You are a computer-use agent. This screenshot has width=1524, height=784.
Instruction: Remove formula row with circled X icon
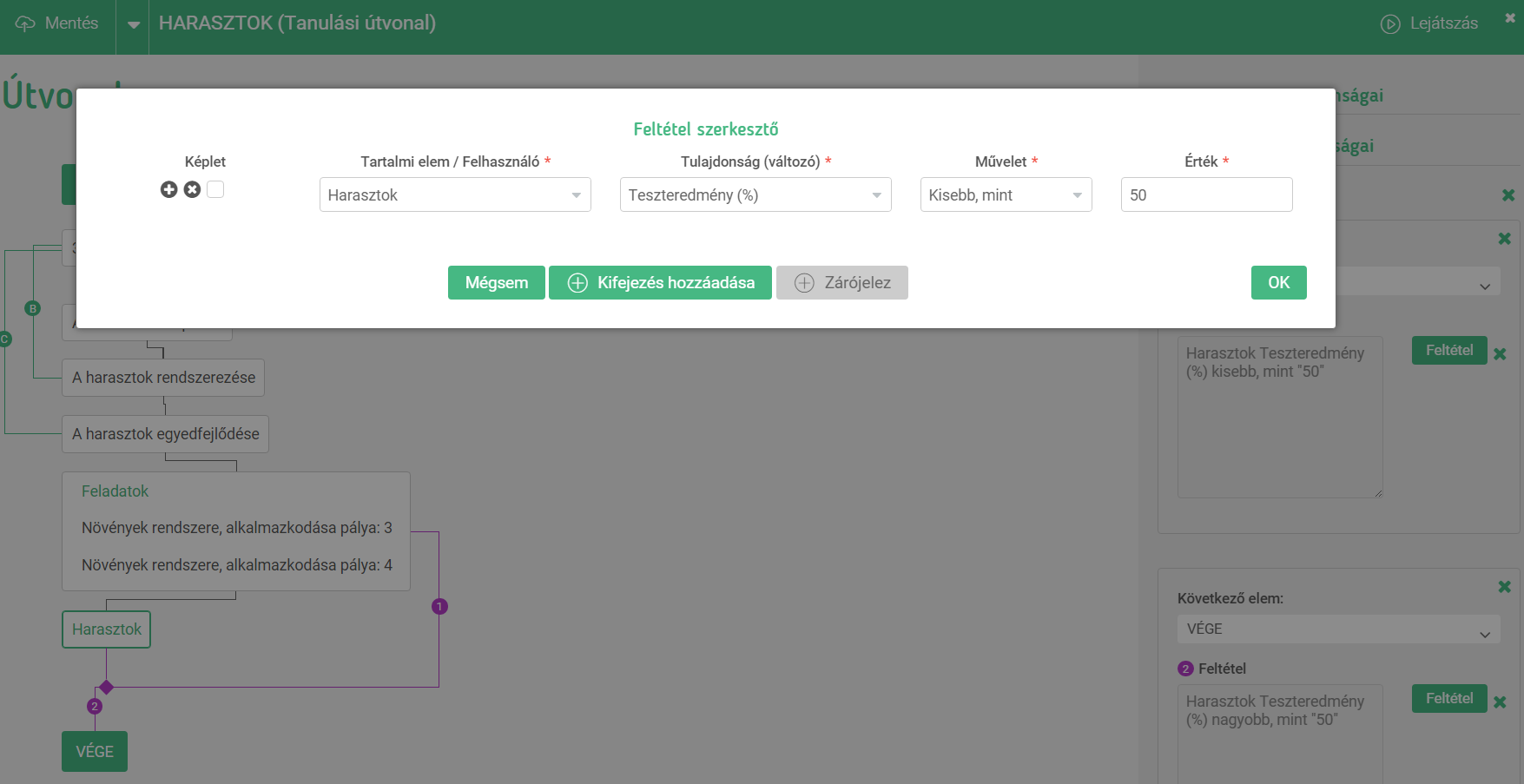[192, 189]
